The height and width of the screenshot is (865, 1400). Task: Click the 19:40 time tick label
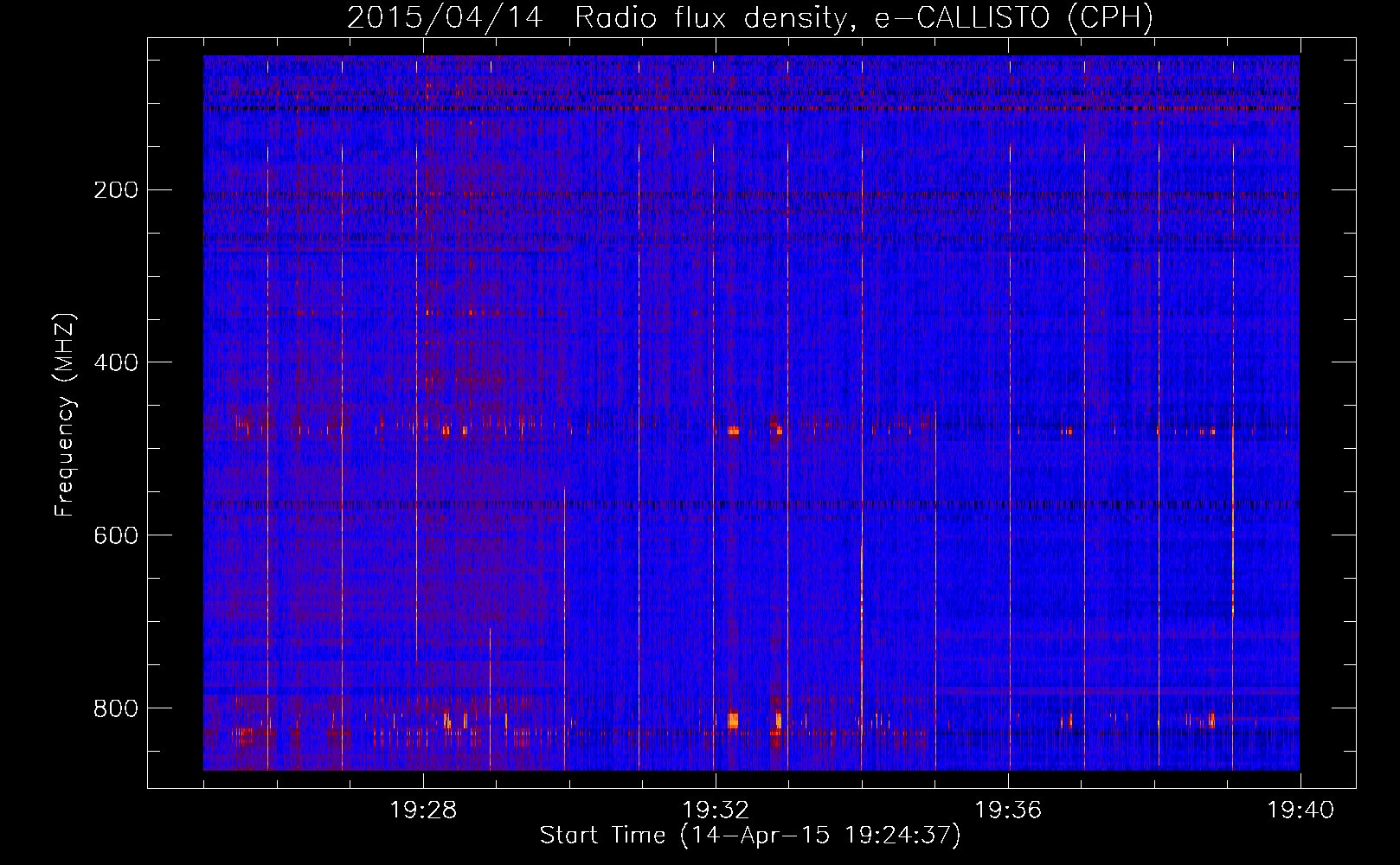(1300, 811)
